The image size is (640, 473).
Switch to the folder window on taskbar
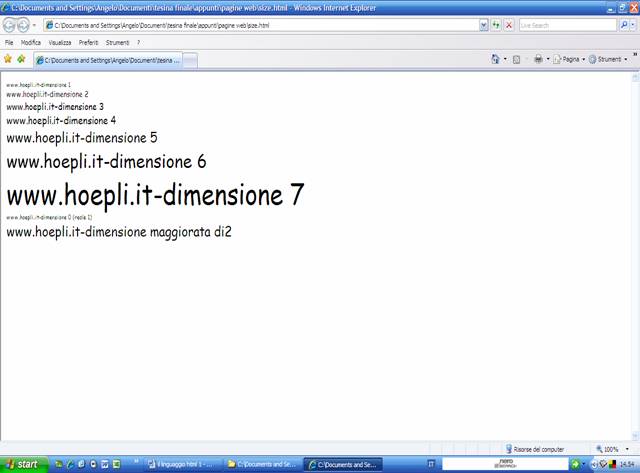coord(262,464)
